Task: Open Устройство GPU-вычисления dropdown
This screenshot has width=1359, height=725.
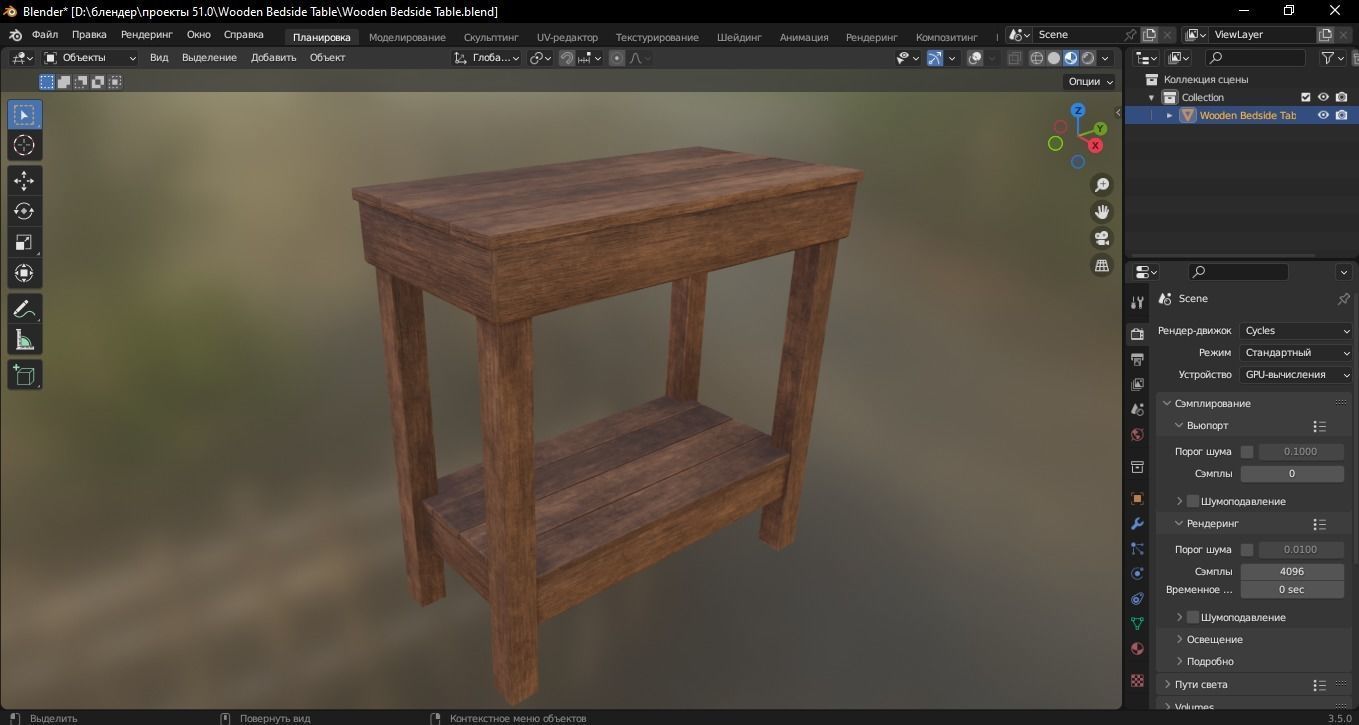Action: point(1296,375)
